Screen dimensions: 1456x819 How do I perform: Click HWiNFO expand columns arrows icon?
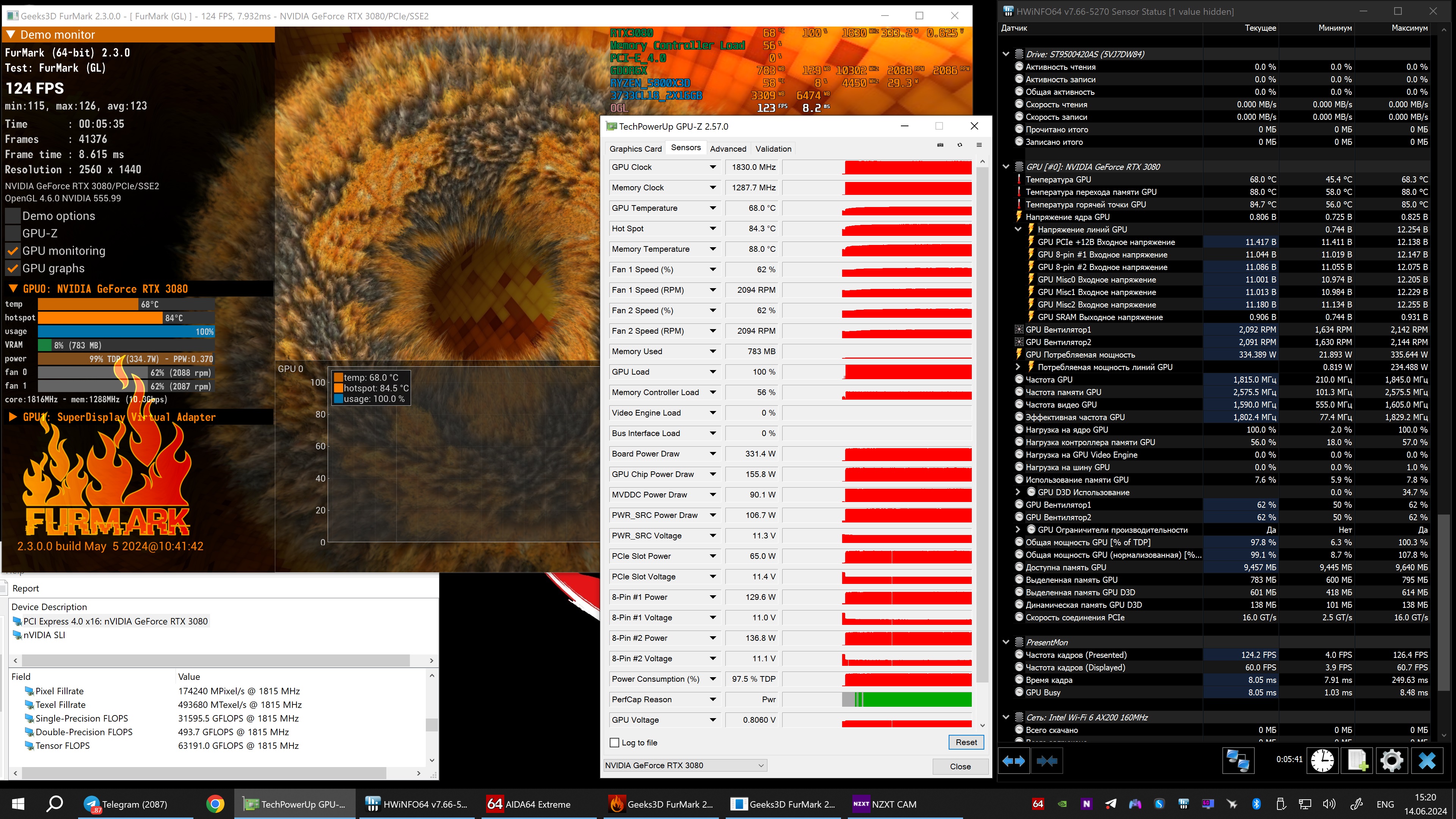pos(1014,761)
